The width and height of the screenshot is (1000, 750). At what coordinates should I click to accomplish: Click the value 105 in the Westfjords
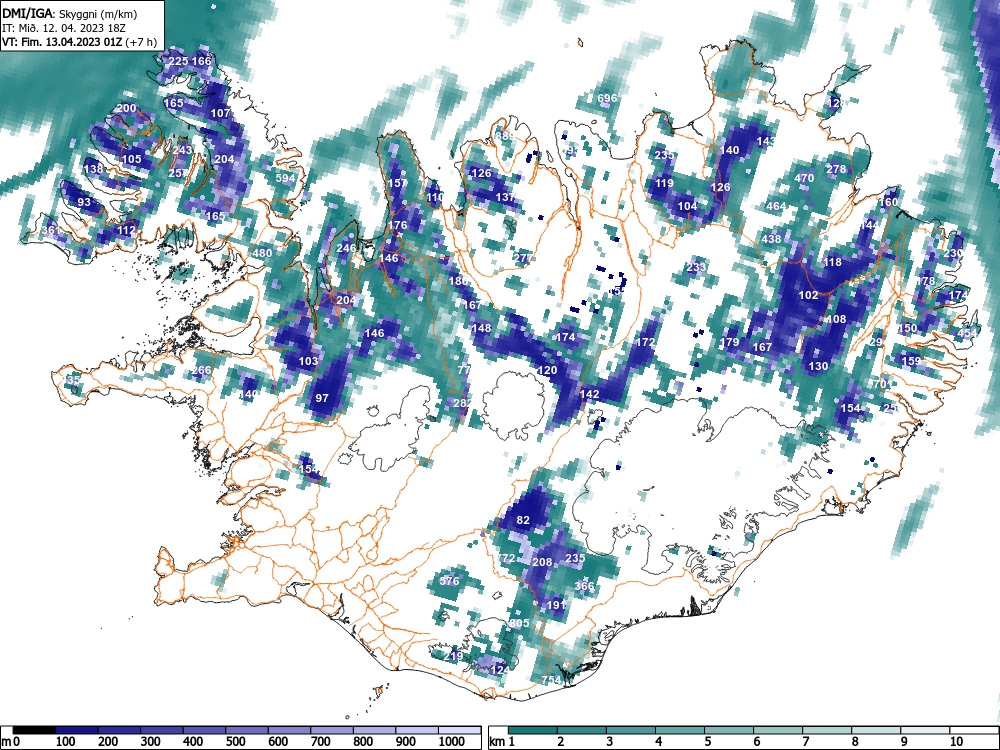click(131, 159)
